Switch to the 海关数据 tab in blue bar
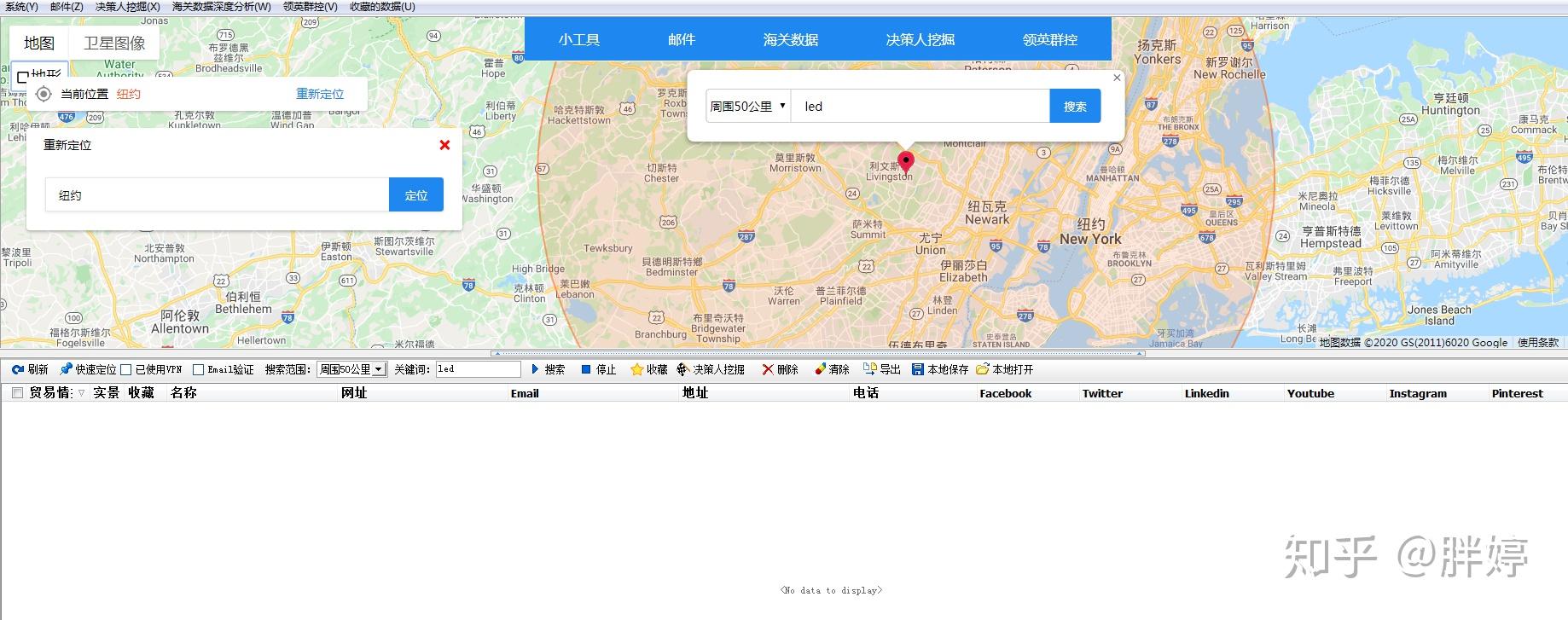 tap(791, 39)
